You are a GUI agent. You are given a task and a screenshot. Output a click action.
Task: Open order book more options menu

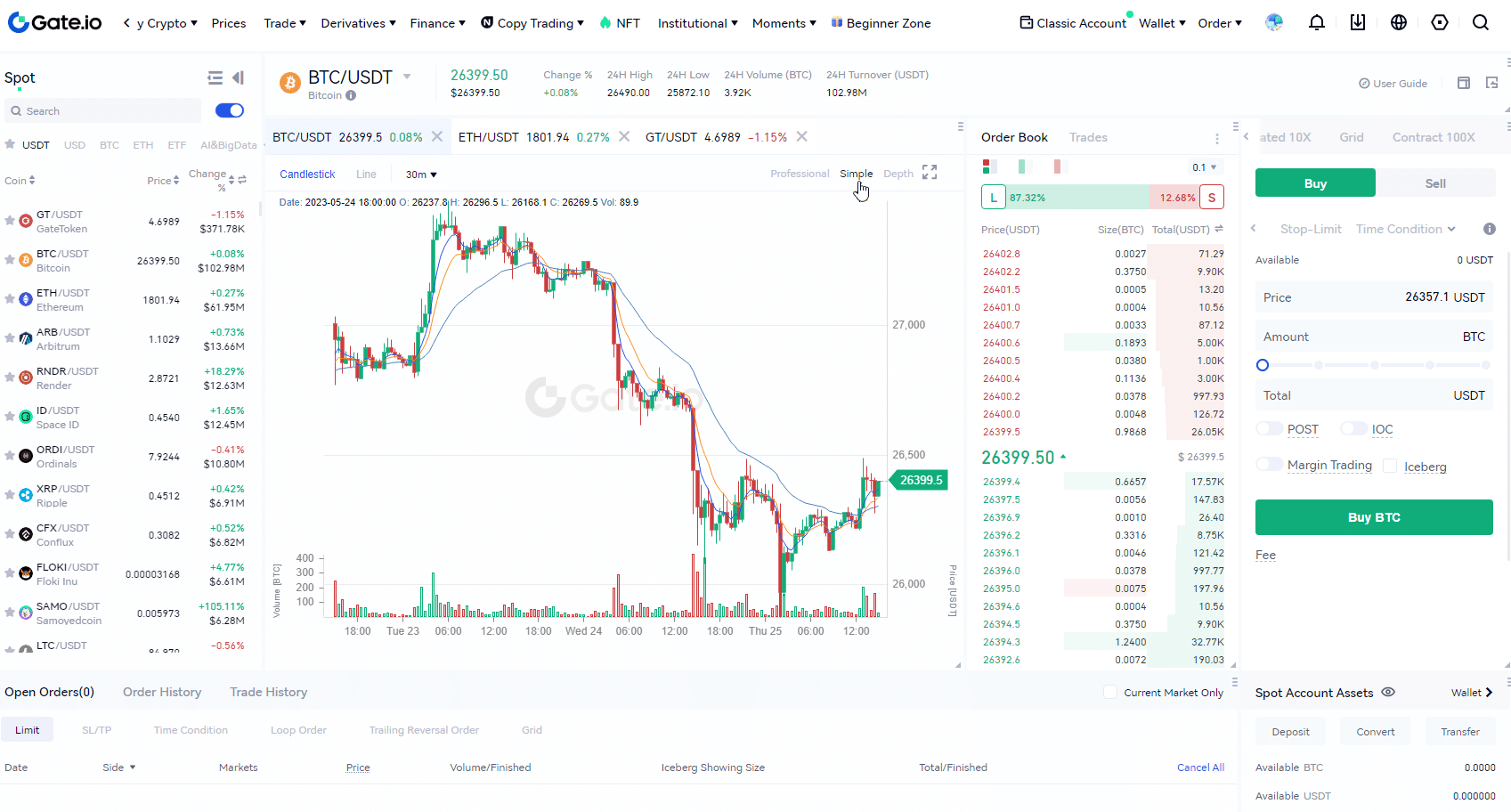point(1217,139)
